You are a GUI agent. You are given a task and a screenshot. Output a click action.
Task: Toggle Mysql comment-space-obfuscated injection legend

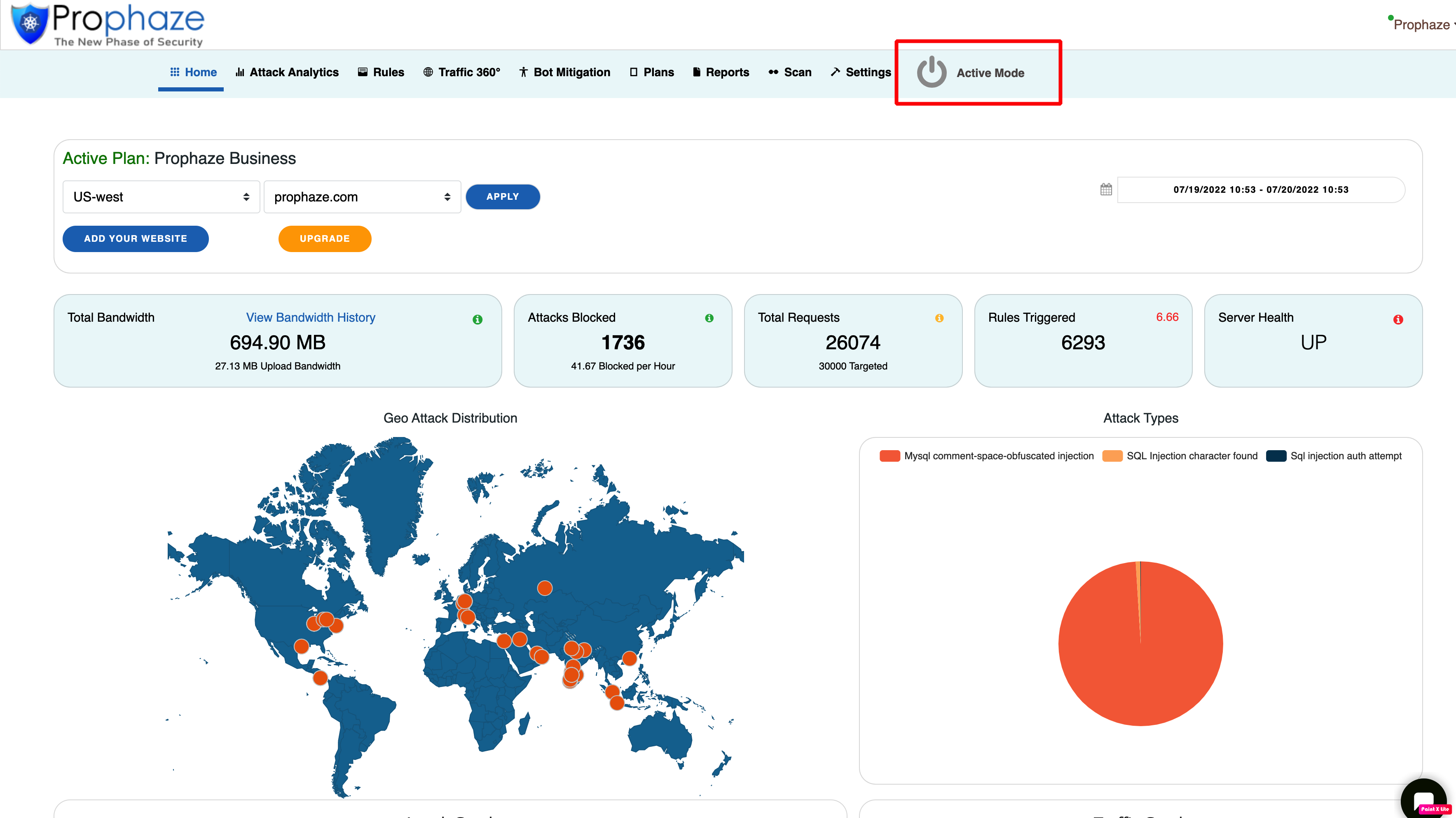(x=998, y=456)
